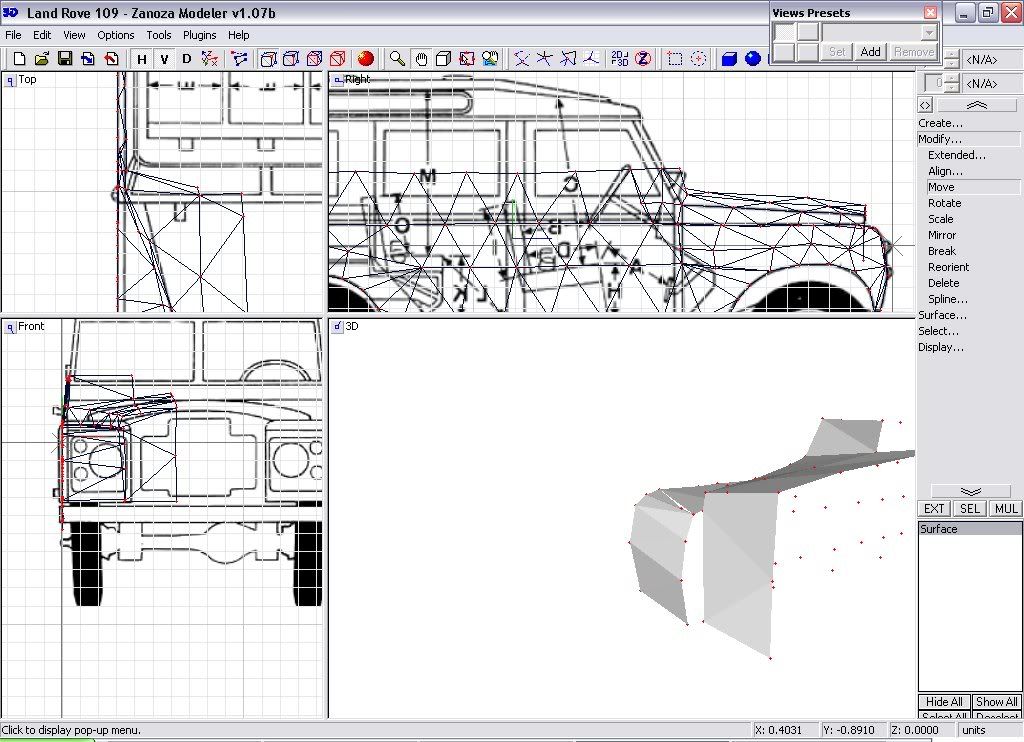Toggle the H axis lock button
This screenshot has height=742, width=1024.
142,59
